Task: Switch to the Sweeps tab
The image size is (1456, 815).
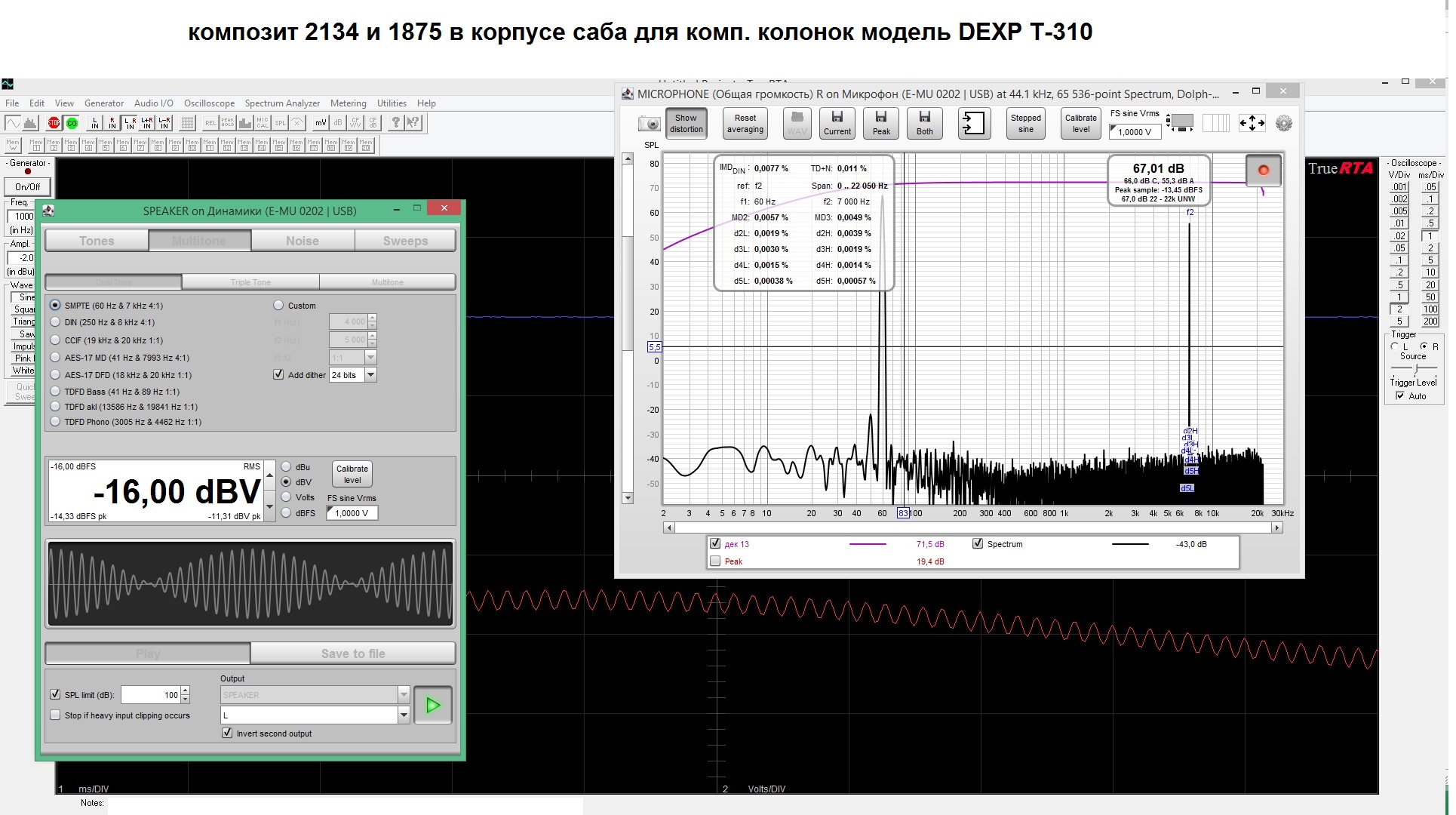Action: pos(405,241)
